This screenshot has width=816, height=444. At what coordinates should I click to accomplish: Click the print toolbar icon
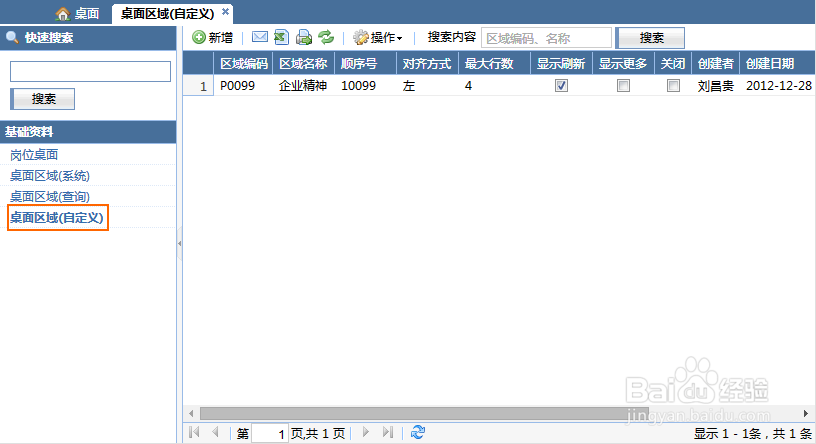pyautogui.click(x=304, y=37)
